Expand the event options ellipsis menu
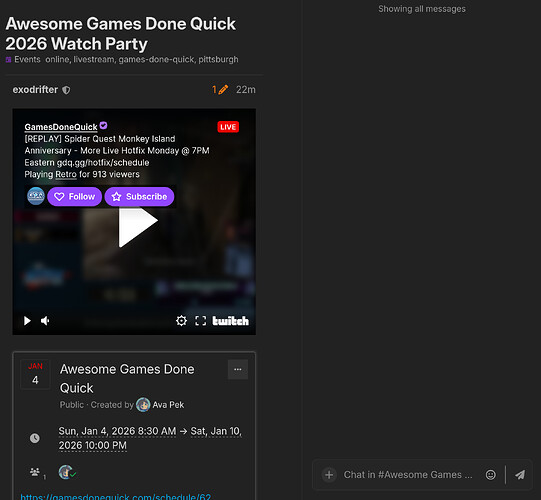 pyautogui.click(x=238, y=369)
